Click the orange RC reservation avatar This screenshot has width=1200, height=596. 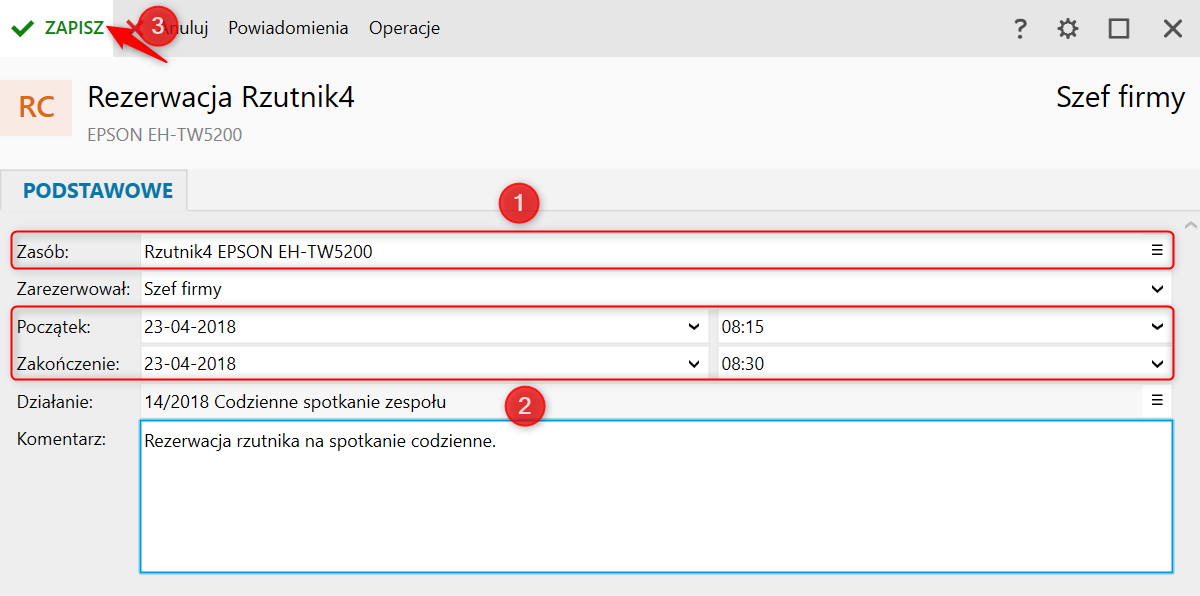(x=36, y=108)
